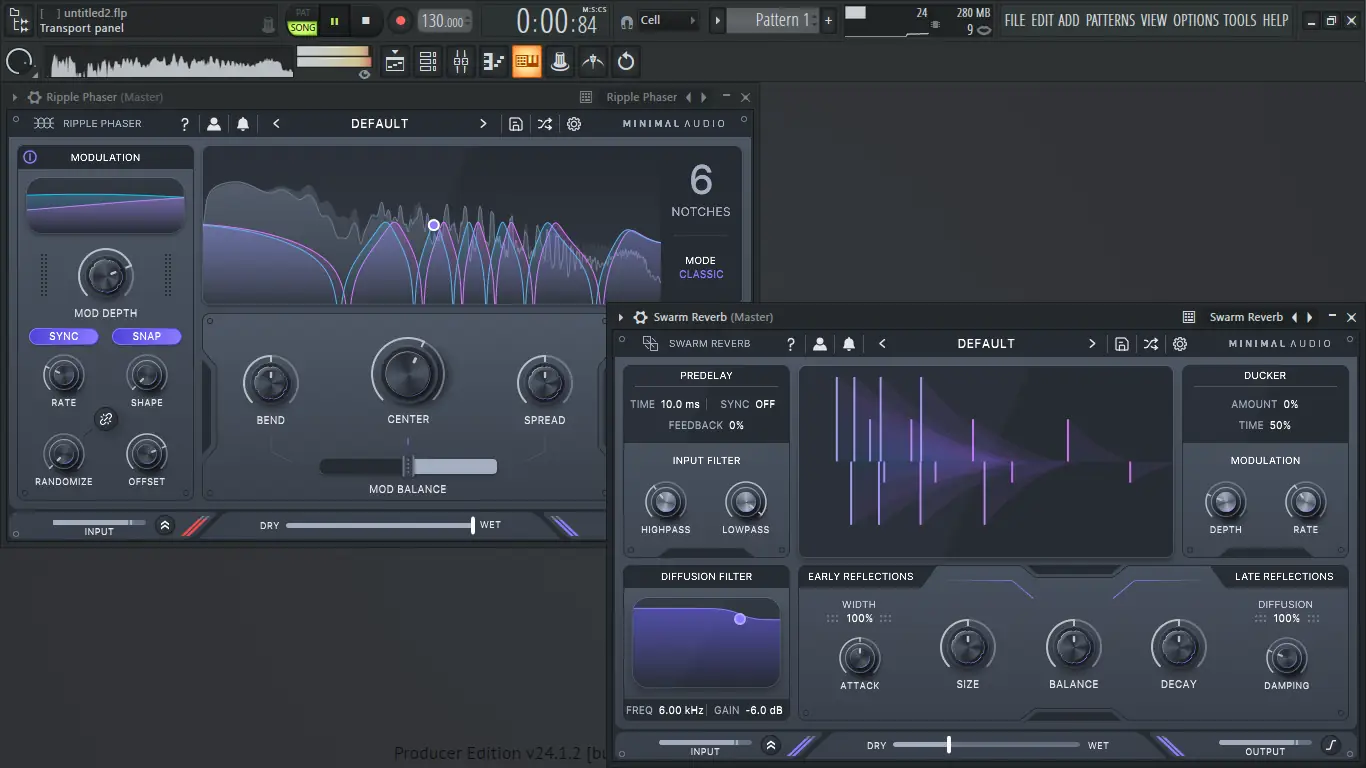Toggle Predelay SYNC OFF in Swarm Reverb

(x=765, y=404)
